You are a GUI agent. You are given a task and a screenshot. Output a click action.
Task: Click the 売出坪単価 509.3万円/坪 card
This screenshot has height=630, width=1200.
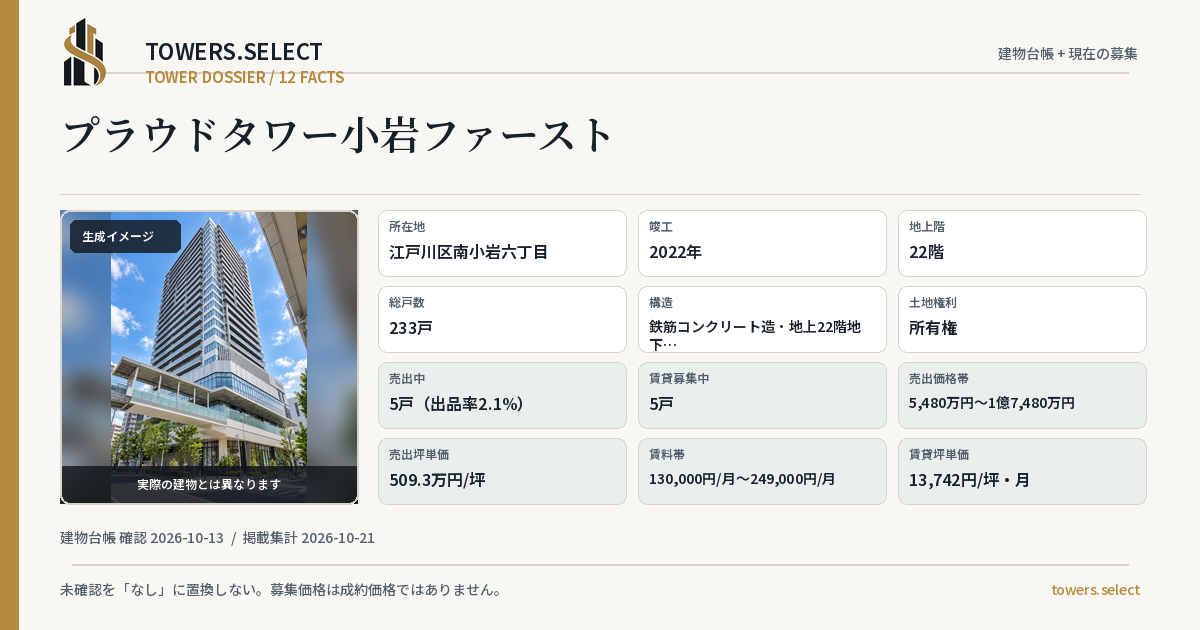tap(502, 471)
